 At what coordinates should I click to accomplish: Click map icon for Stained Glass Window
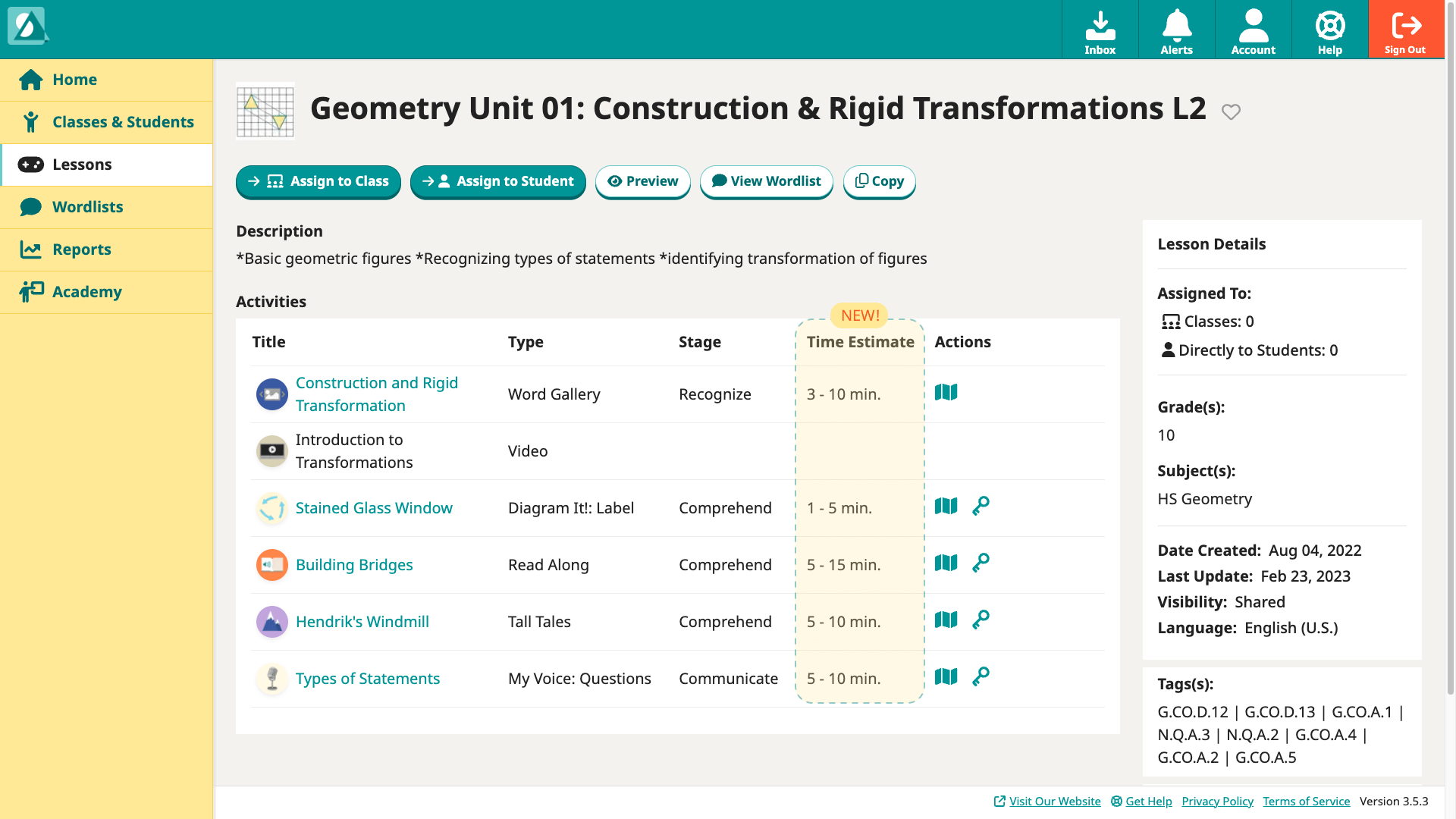pos(946,506)
